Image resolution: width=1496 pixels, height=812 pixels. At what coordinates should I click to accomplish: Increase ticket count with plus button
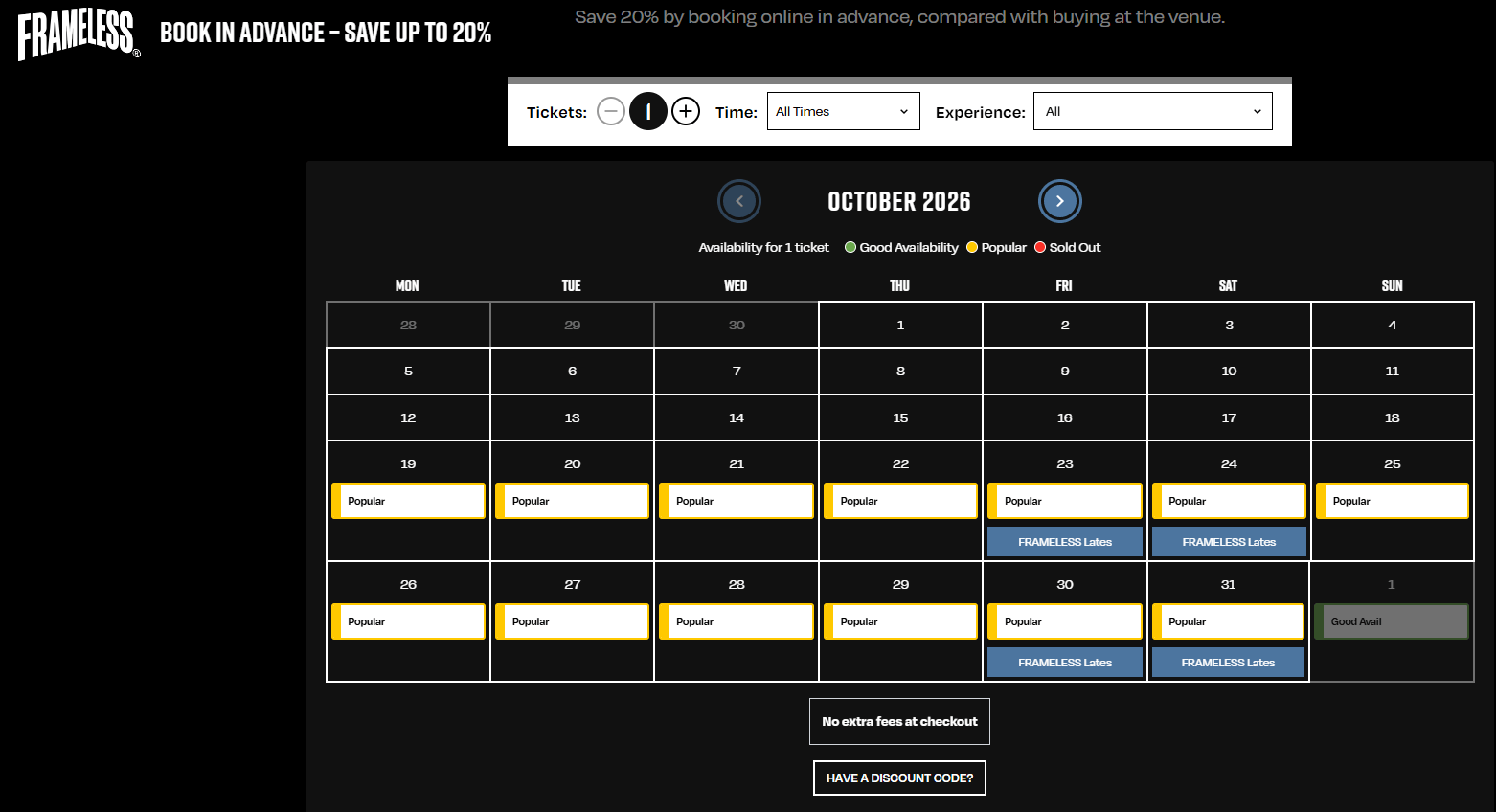coord(686,112)
